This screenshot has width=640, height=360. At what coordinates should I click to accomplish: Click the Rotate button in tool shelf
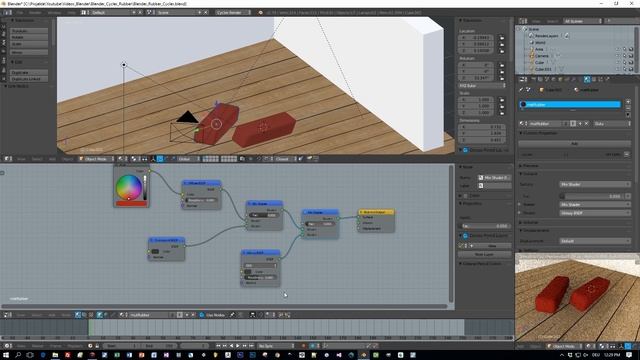tap(29, 37)
